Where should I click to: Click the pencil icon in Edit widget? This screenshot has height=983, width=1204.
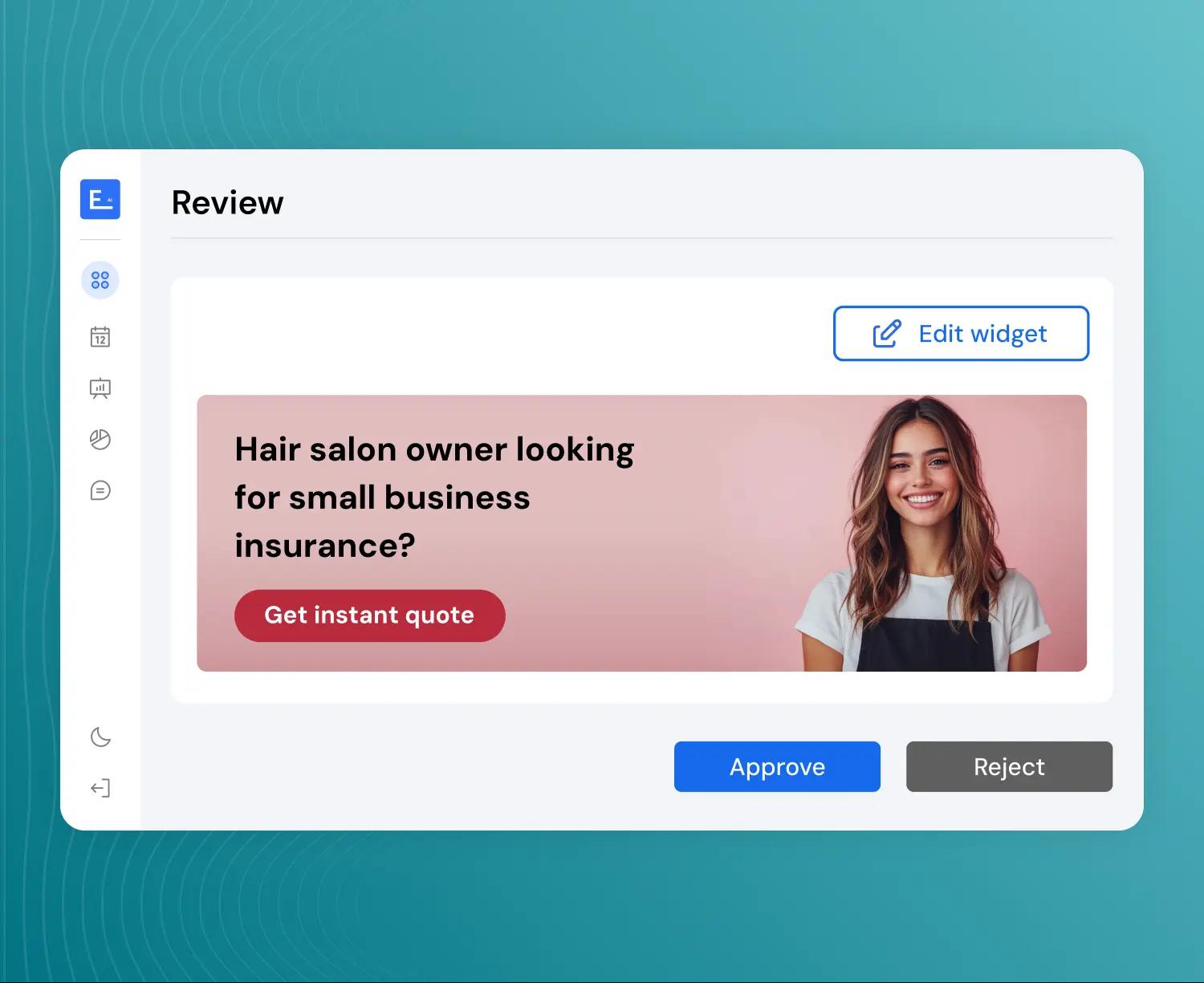887,334
